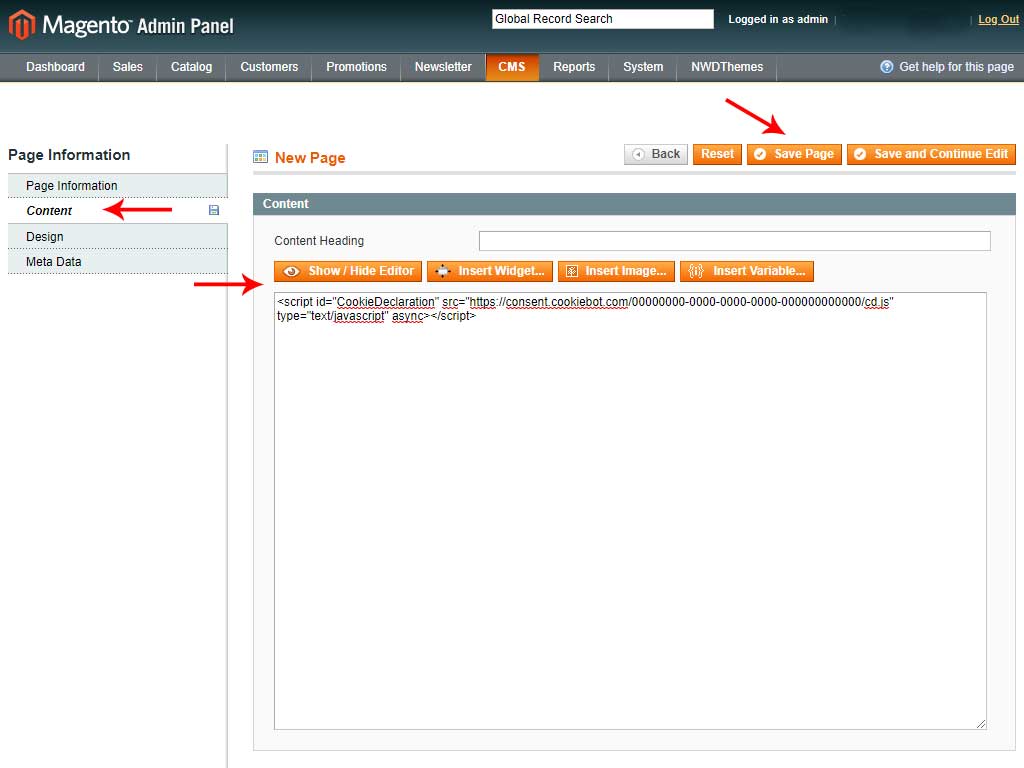Open the Customers menu
Viewport: 1024px width, 768px height.
click(269, 67)
